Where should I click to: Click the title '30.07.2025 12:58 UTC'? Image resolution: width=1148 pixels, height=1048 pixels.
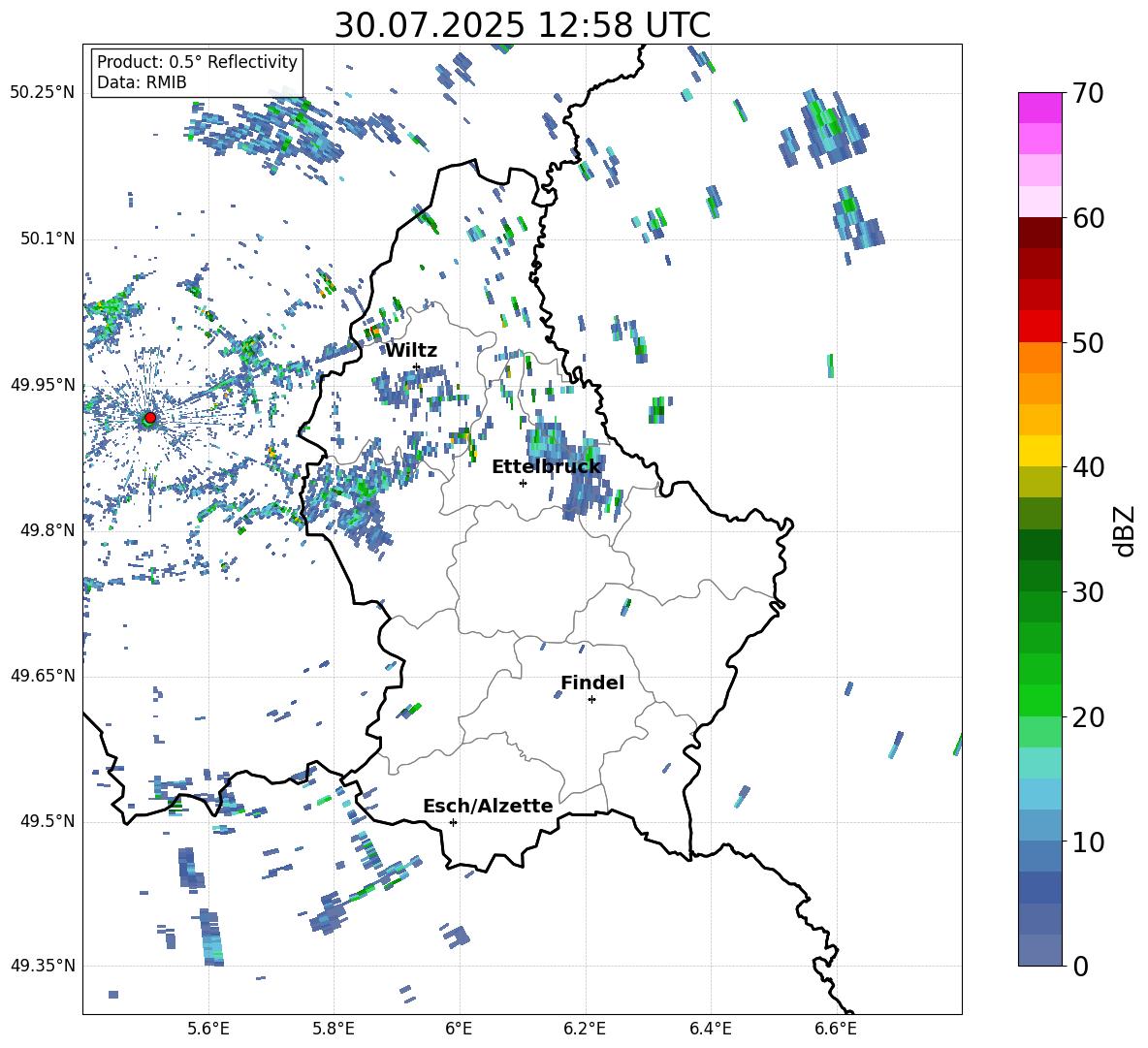point(522,25)
